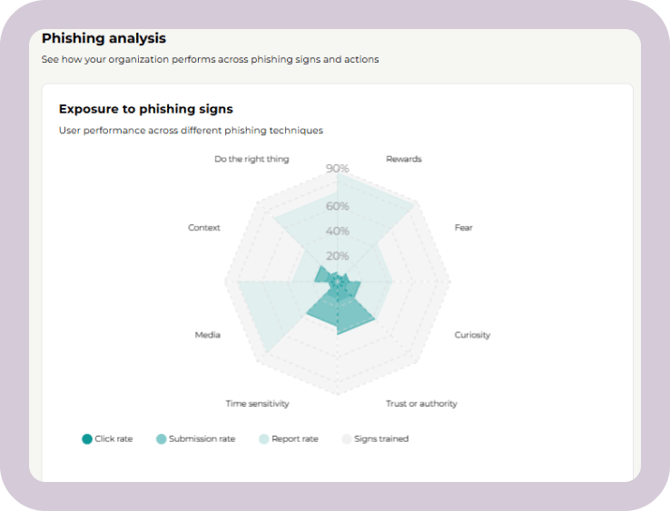Click the Submission rate legend color dot
Viewport: 670px width, 511px height.
tap(160, 439)
